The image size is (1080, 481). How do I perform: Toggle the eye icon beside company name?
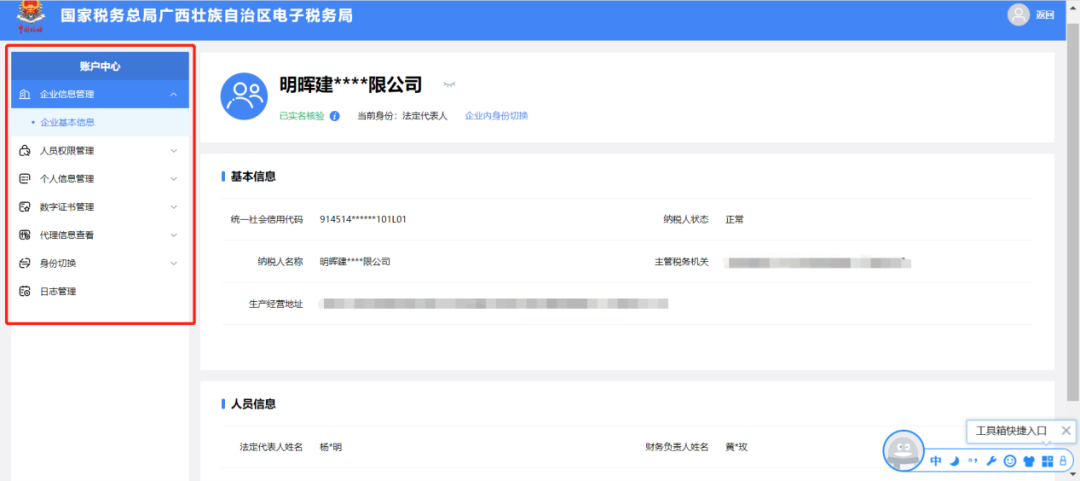pyautogui.click(x=450, y=85)
